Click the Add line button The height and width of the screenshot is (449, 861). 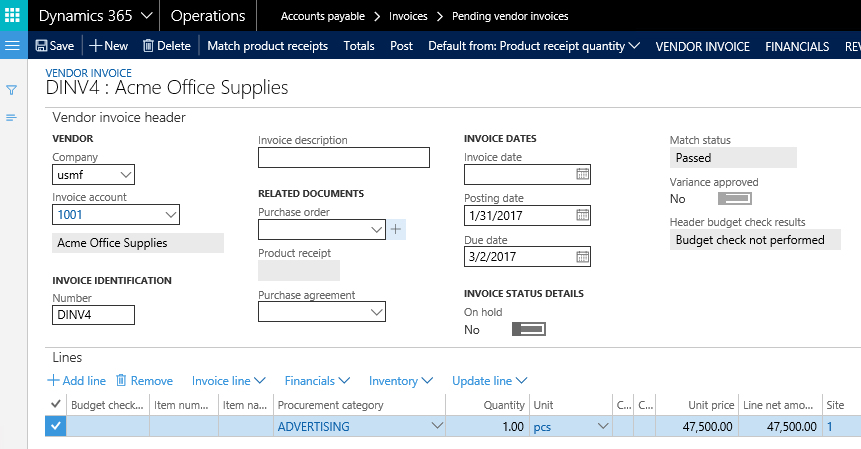point(76,381)
